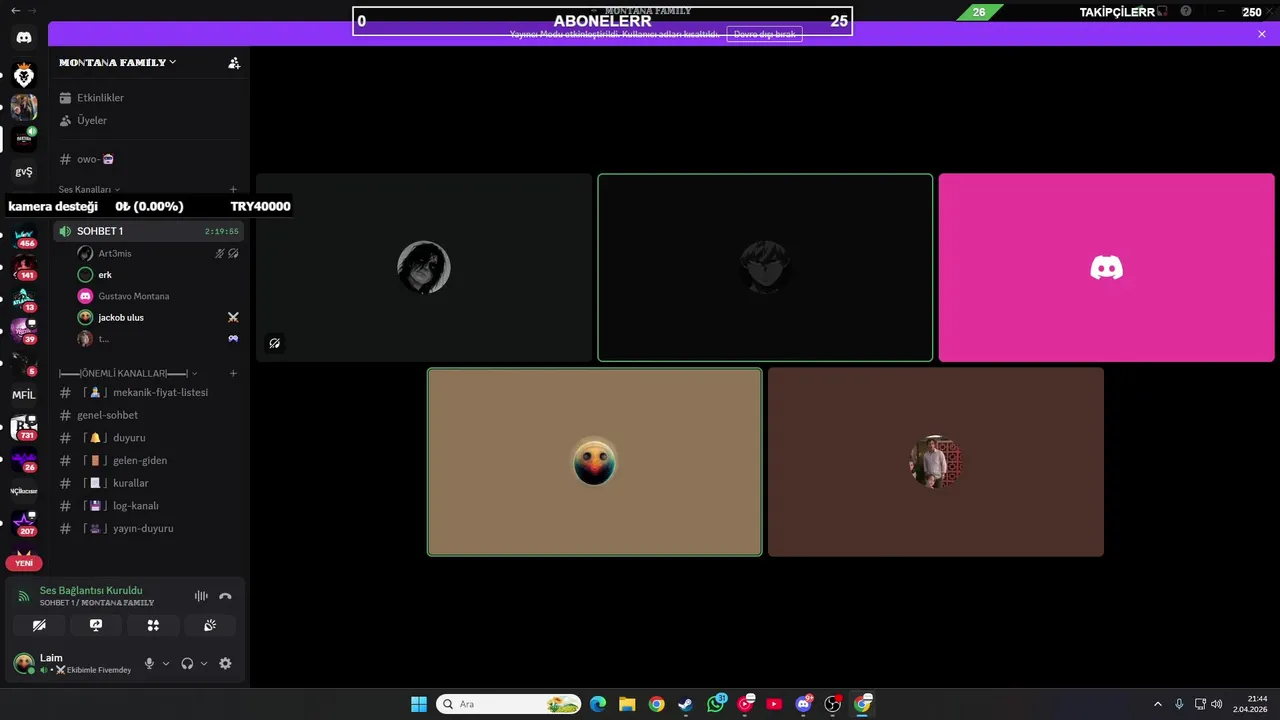Viewport: 1280px width, 720px height.
Task: Select the green-outlined dark avatar tile
Action: click(x=765, y=268)
